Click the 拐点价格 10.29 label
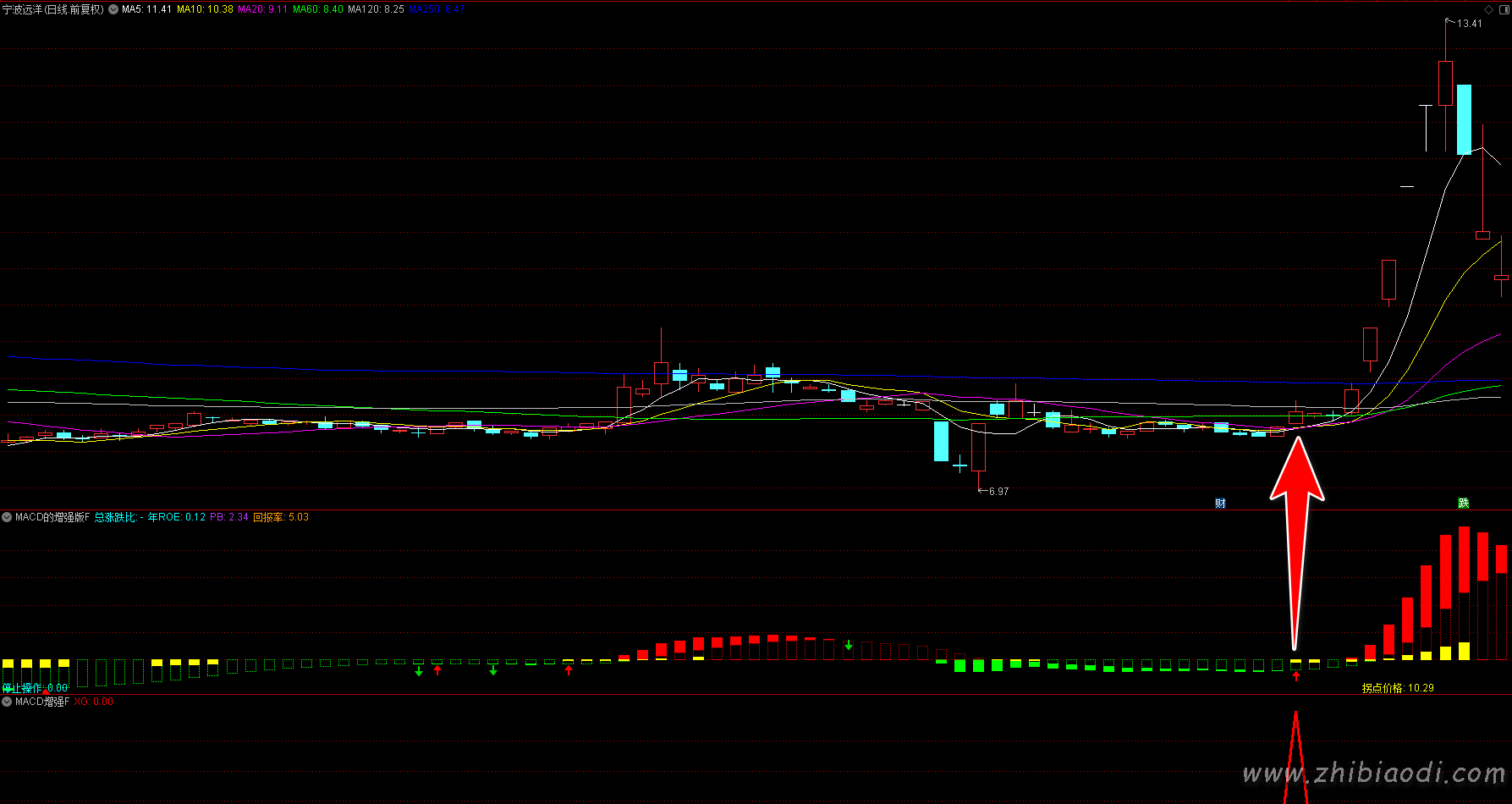Screen dimensions: 1512x804 [x=1397, y=688]
